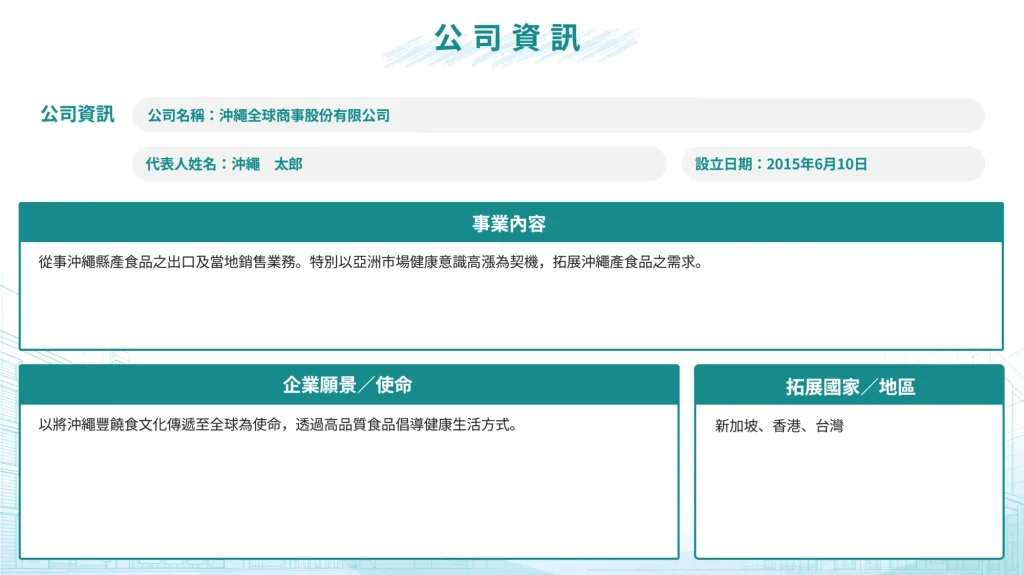Click the 公司資訊 title at the top

(507, 39)
